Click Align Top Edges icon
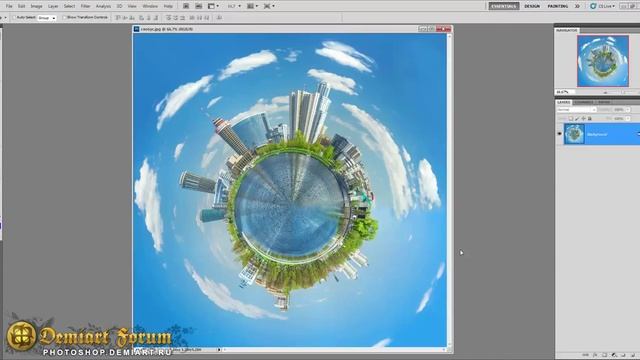 [118, 18]
